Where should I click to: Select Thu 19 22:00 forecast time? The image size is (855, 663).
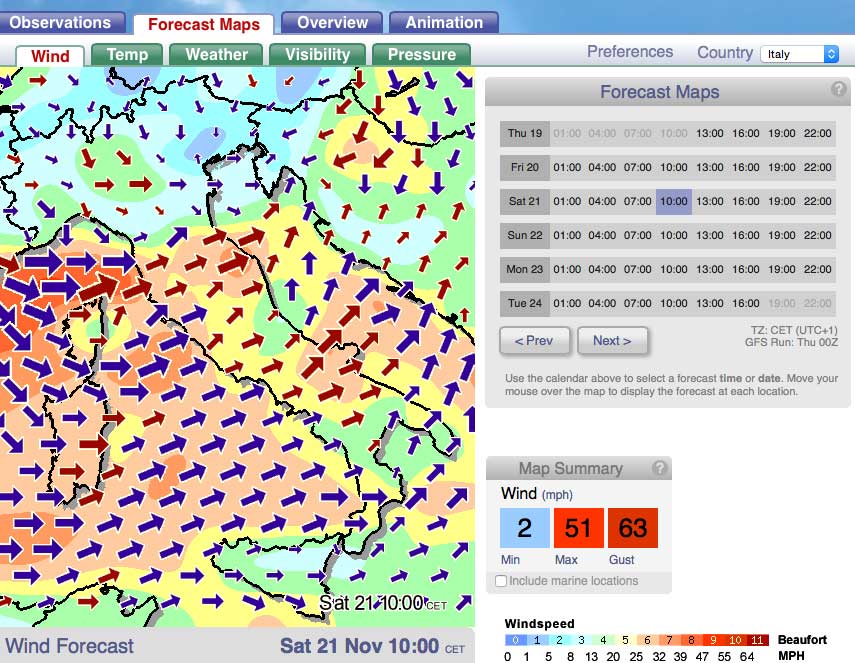[x=817, y=133]
